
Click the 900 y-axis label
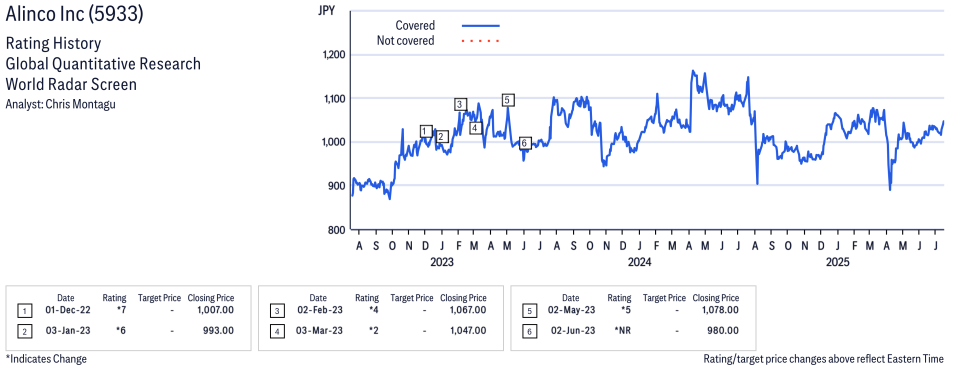pos(337,186)
